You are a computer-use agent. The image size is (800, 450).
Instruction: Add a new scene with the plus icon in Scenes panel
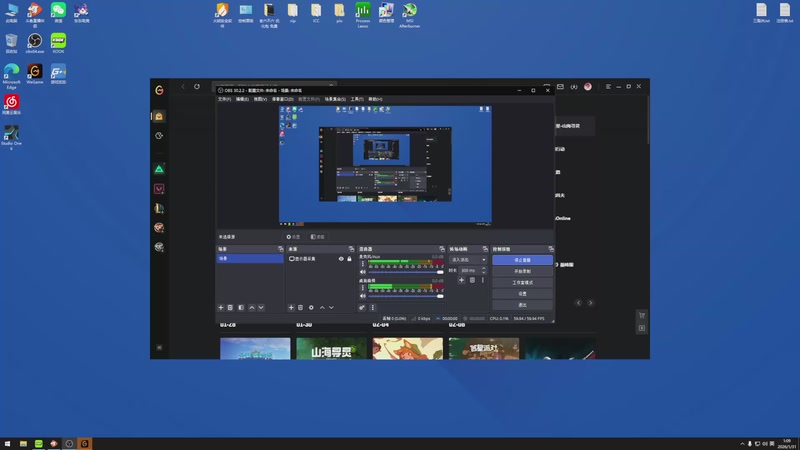tap(221, 308)
